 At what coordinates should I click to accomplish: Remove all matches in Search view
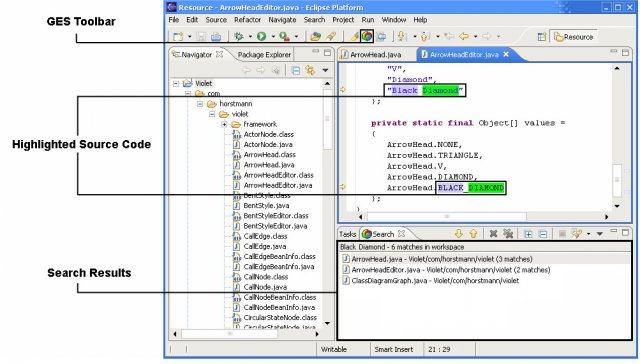508,234
